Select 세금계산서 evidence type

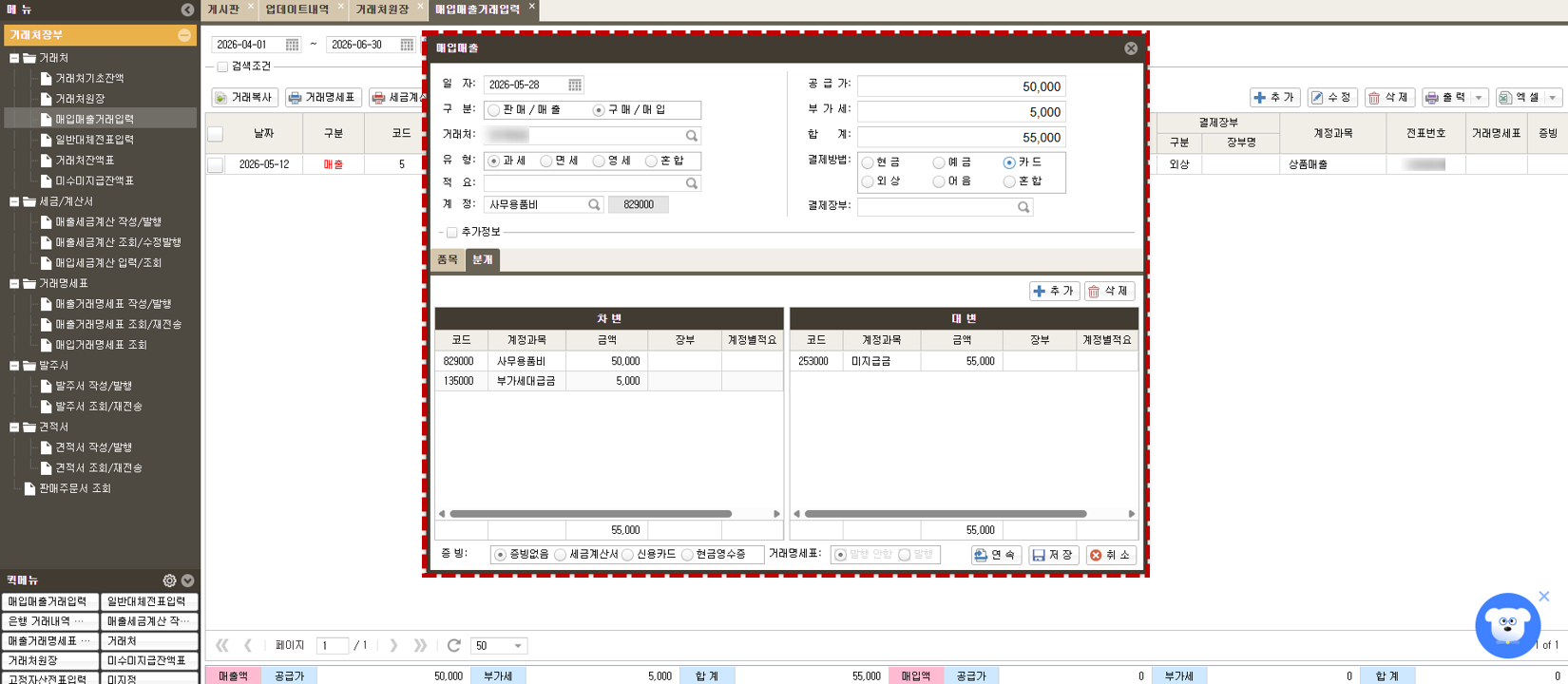coord(561,555)
